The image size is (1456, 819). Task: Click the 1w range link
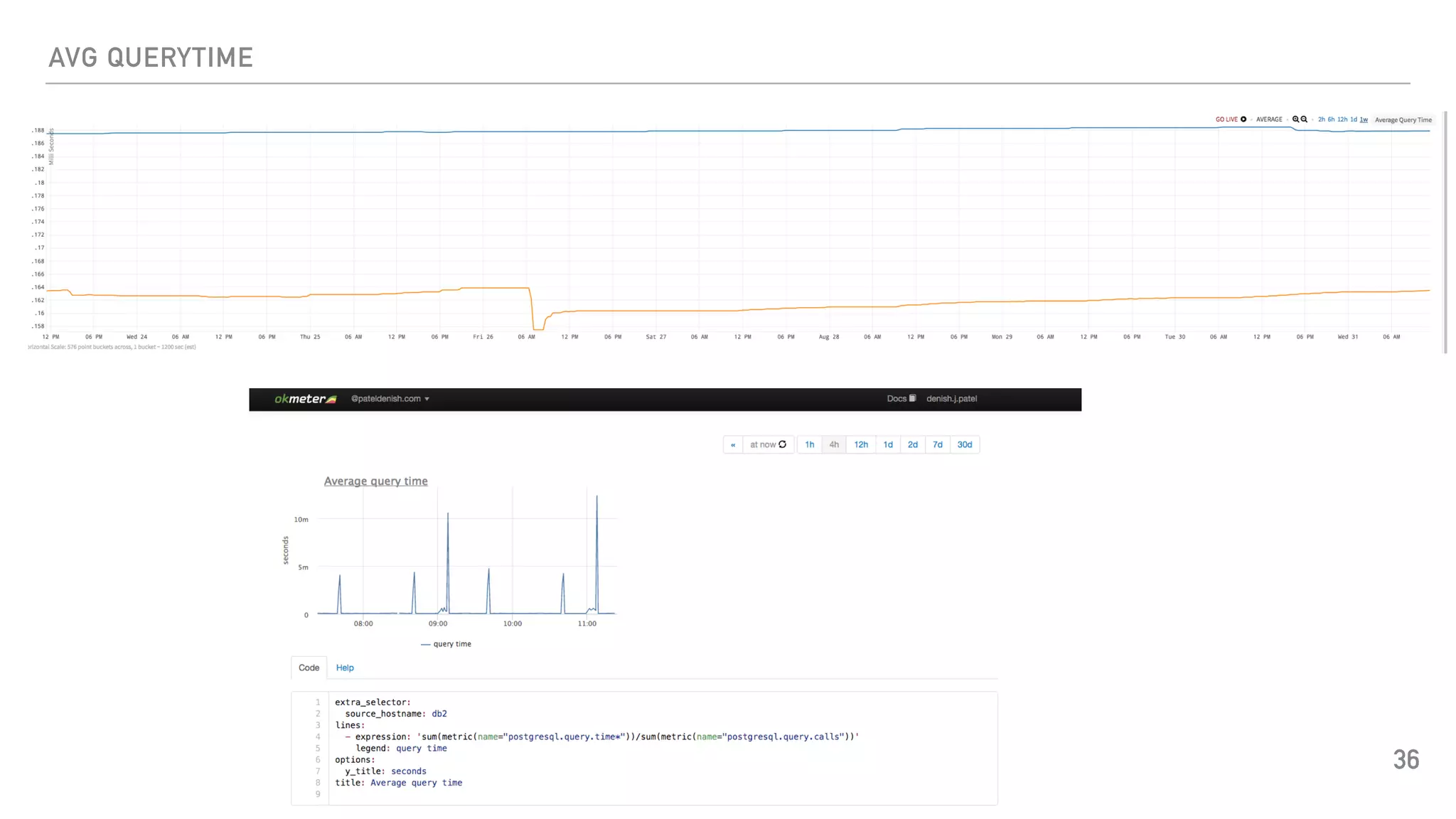pyautogui.click(x=1364, y=119)
